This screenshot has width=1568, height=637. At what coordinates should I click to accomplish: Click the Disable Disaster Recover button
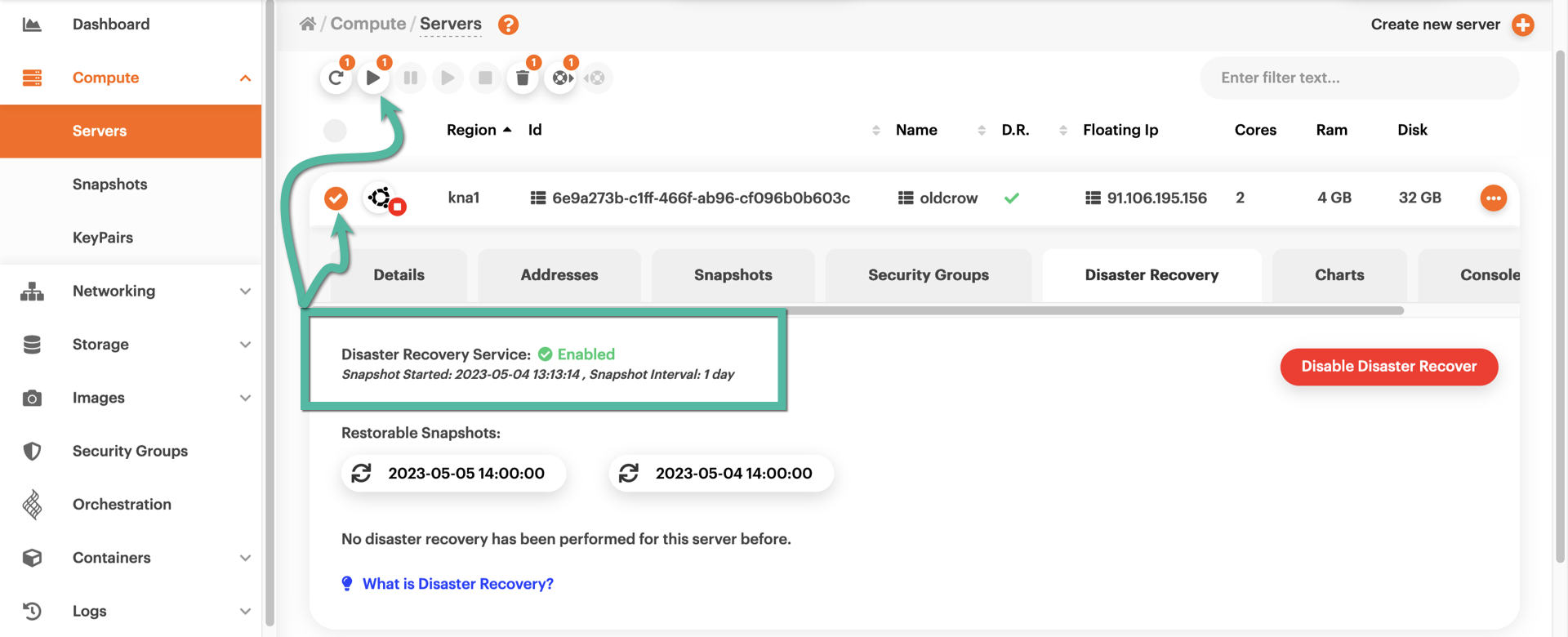[1388, 367]
